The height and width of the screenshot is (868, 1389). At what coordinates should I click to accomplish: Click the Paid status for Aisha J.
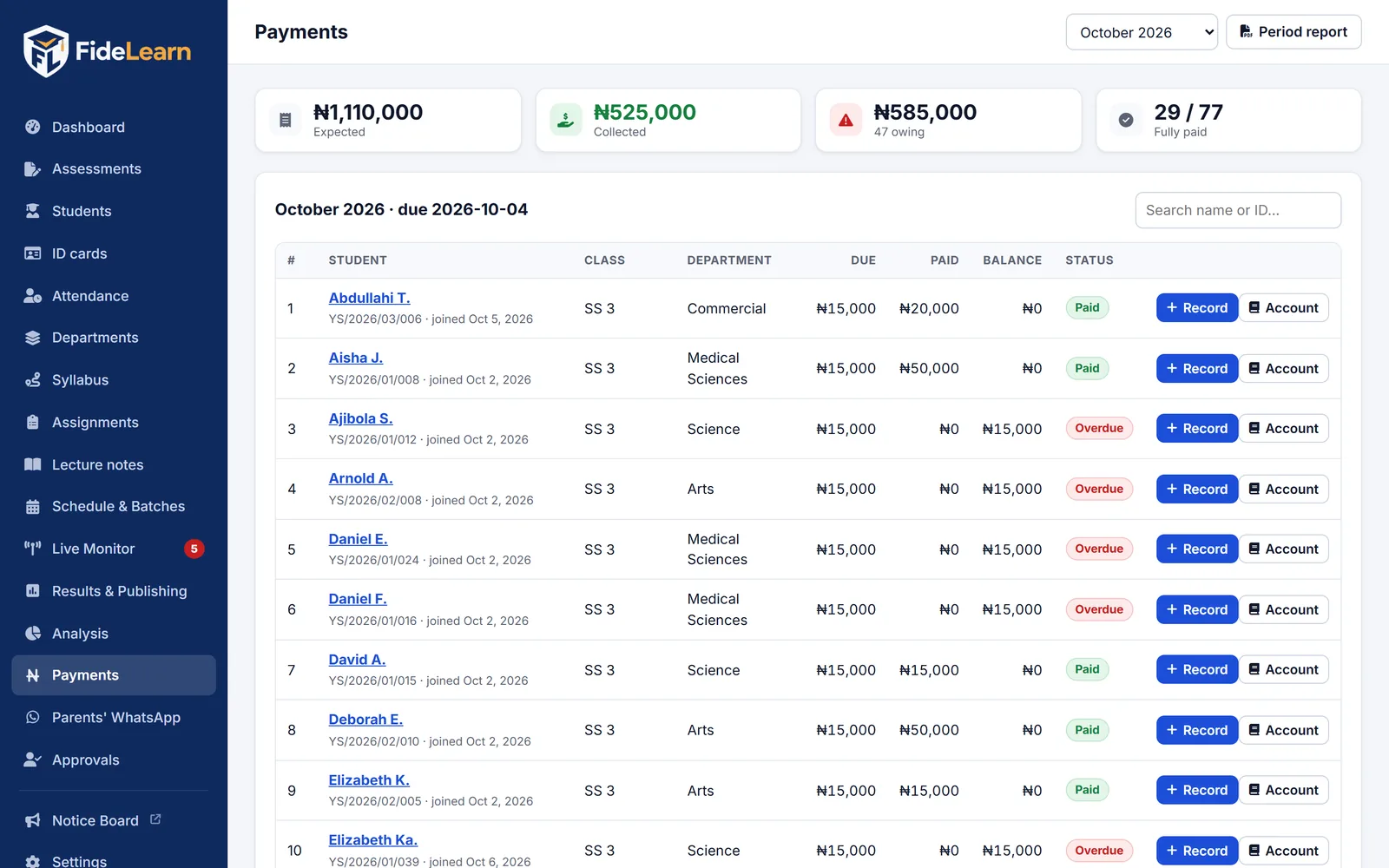tap(1087, 368)
